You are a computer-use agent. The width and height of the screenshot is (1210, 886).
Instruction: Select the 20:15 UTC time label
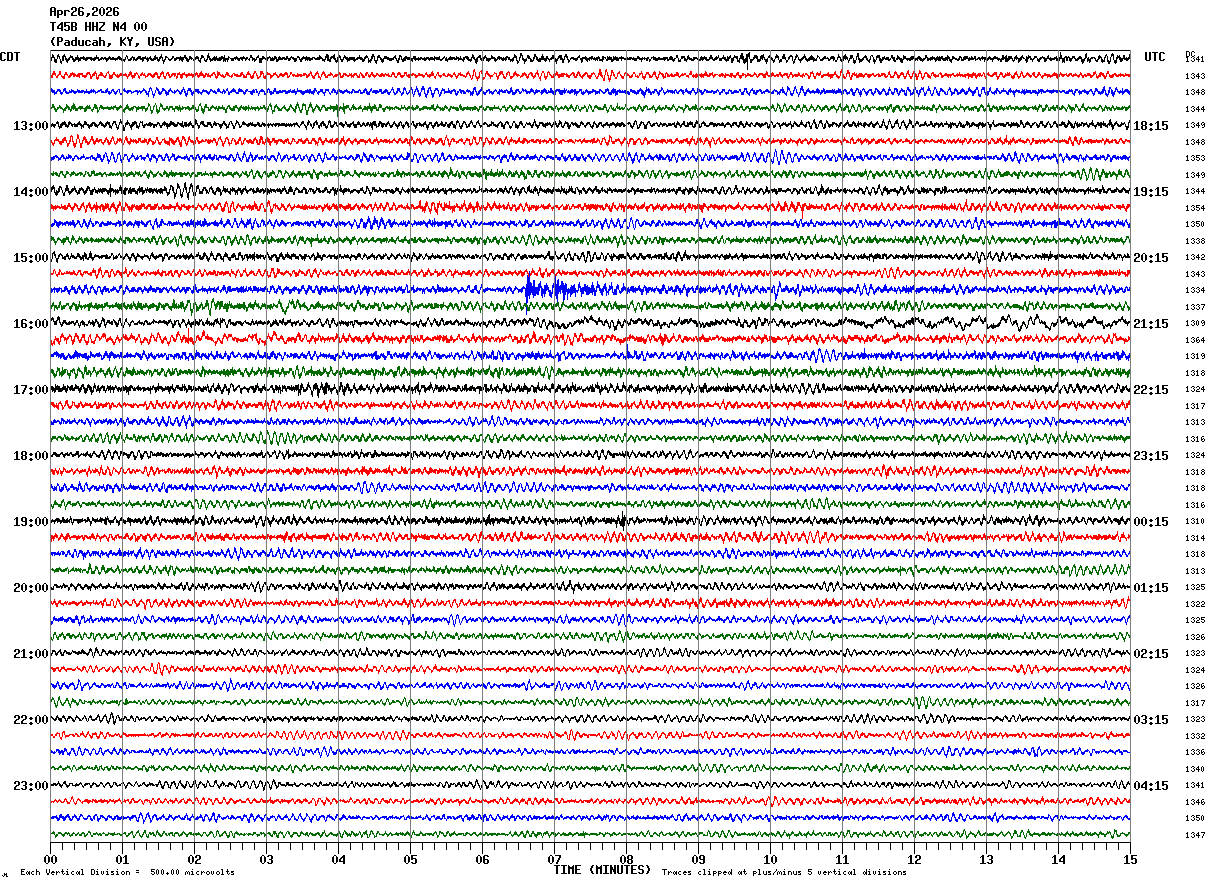[1151, 258]
